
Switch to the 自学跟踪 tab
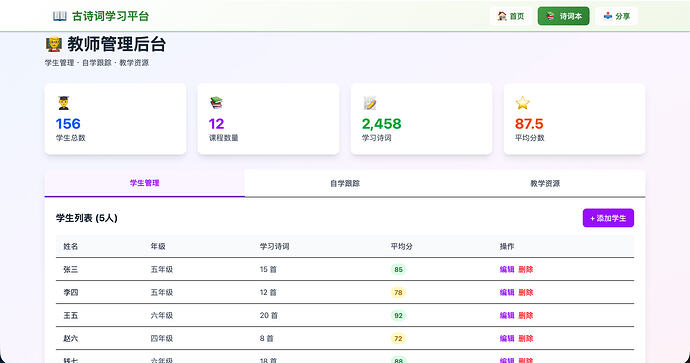(x=345, y=183)
